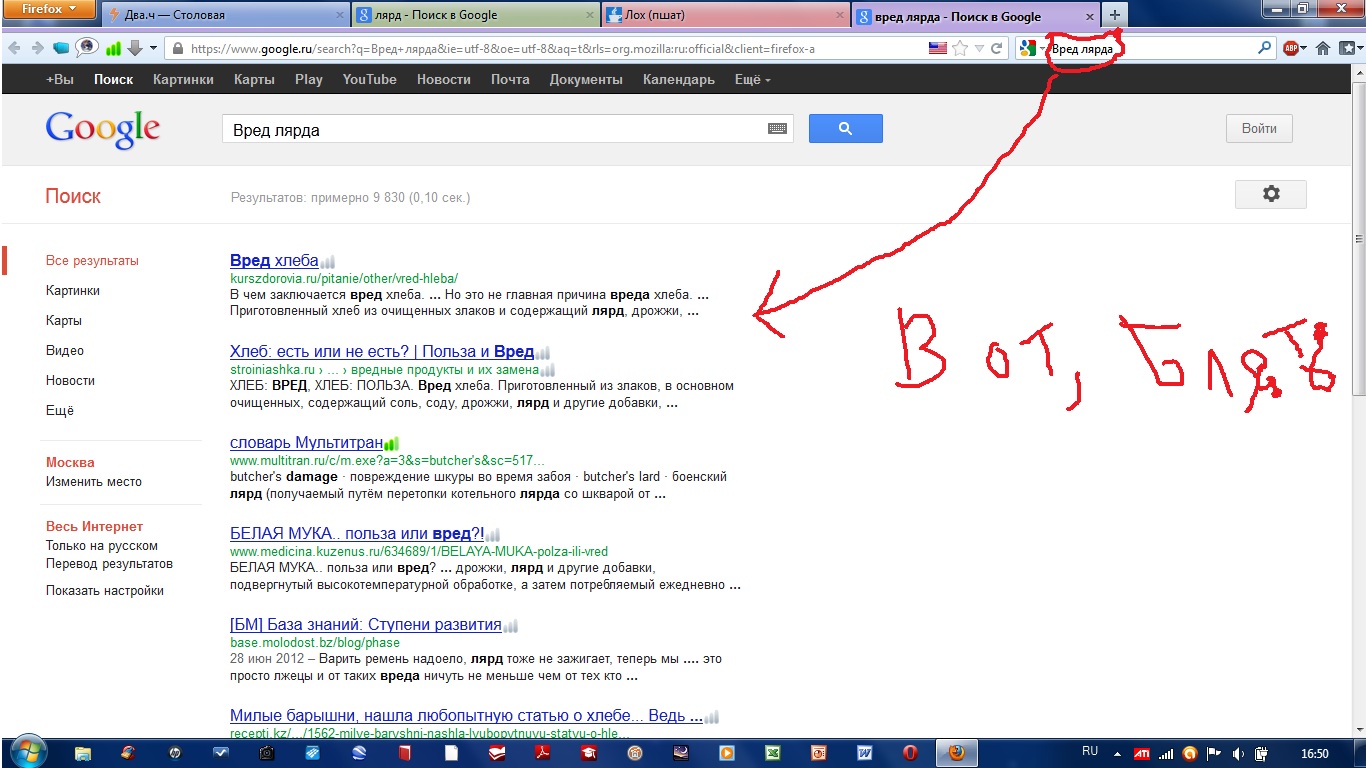Open the address bar history dropdown
The height and width of the screenshot is (768, 1366).
coord(979,48)
